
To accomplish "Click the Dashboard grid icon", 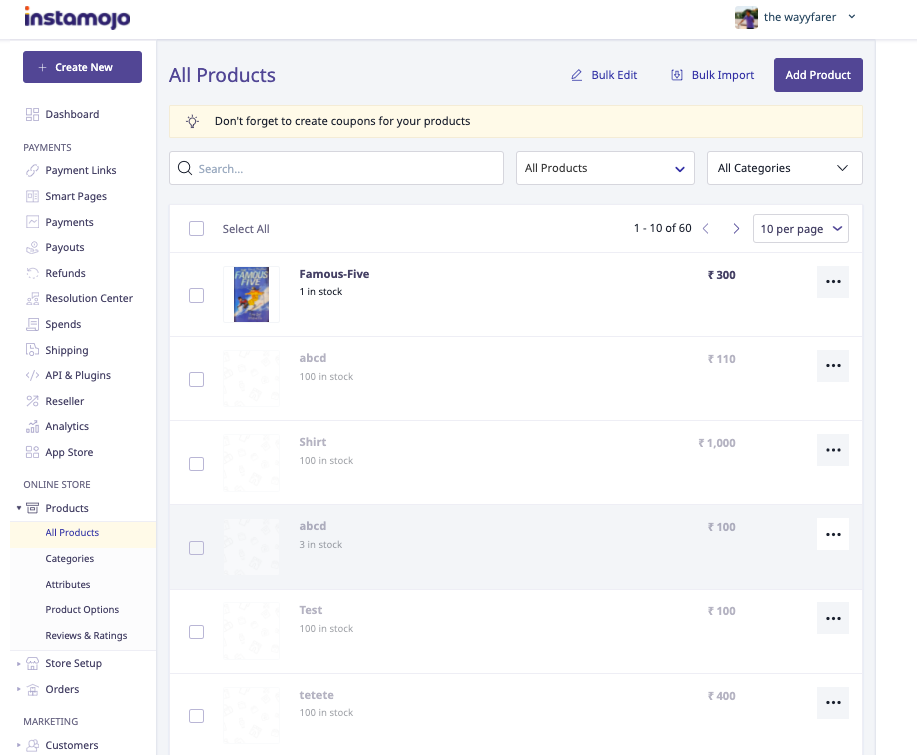I will pyautogui.click(x=32, y=114).
